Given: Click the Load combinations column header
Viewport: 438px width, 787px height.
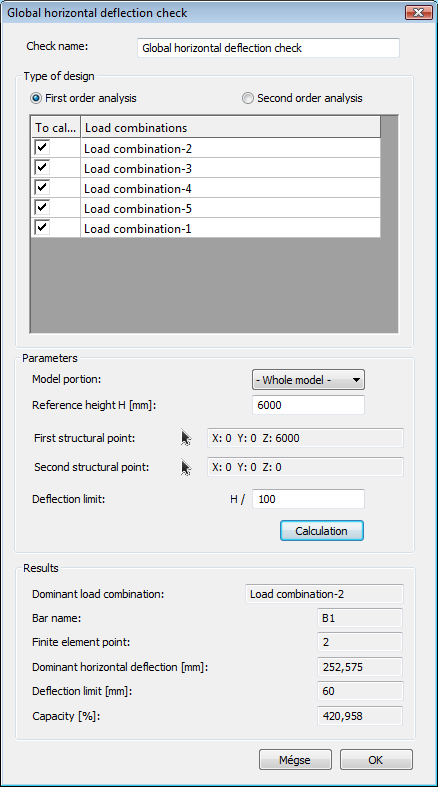Looking at the screenshot, I should [x=230, y=127].
